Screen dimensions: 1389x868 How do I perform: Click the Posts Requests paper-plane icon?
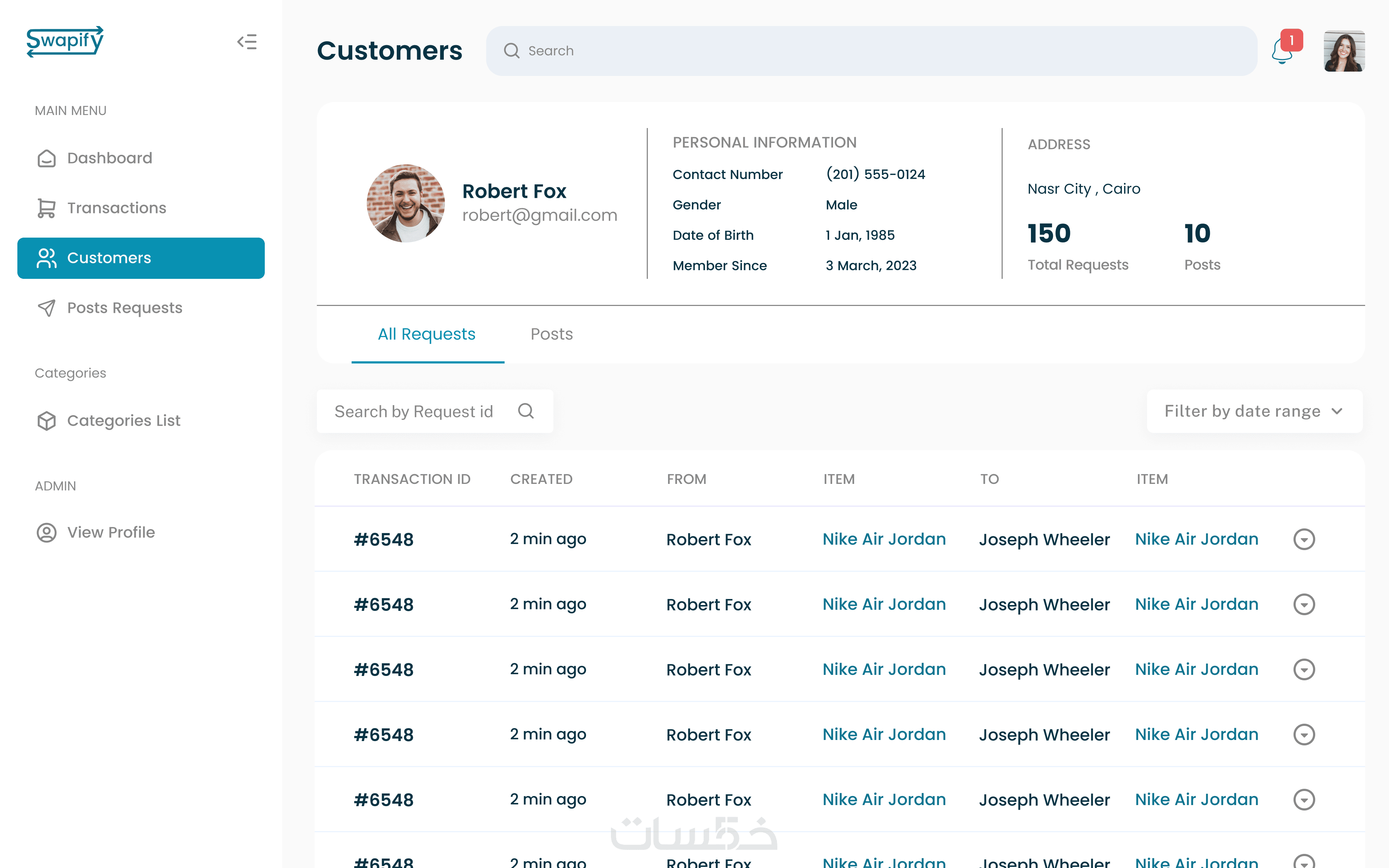click(47, 308)
